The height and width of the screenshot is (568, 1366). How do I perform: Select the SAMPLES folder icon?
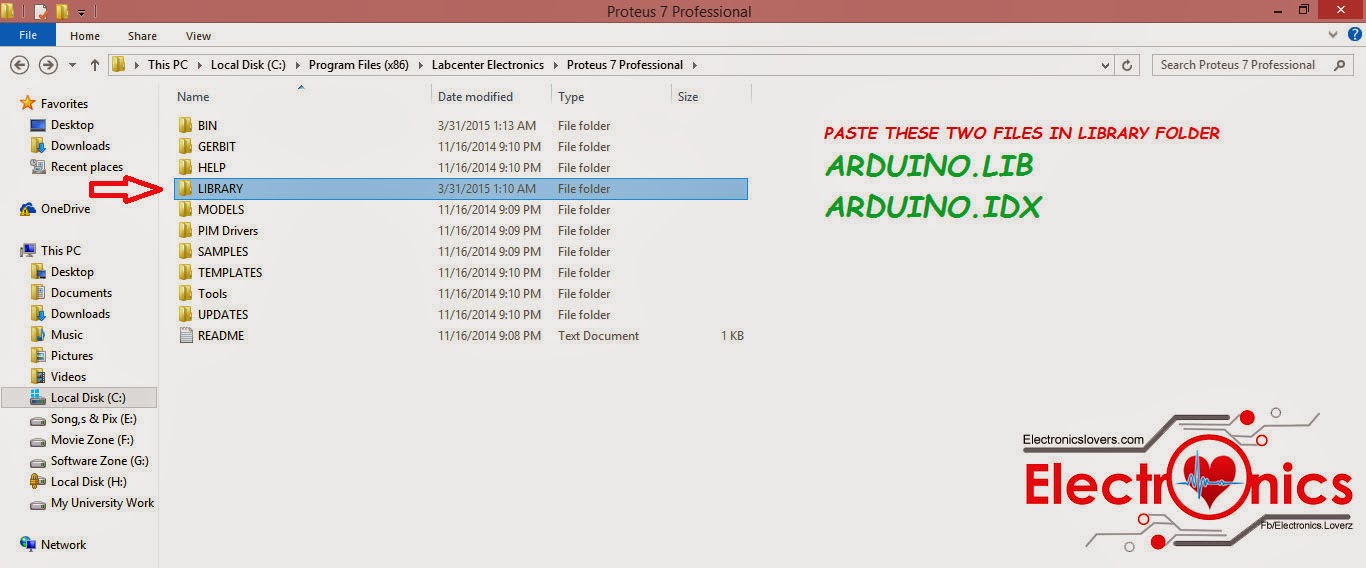point(185,252)
